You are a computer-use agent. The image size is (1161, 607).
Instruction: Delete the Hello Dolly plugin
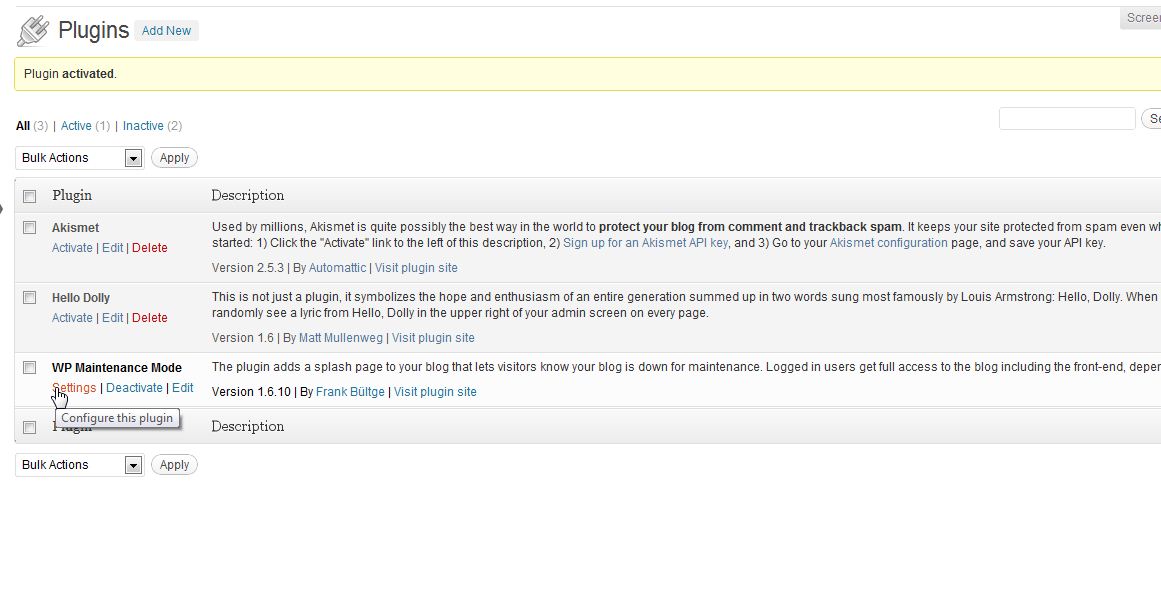coord(150,318)
